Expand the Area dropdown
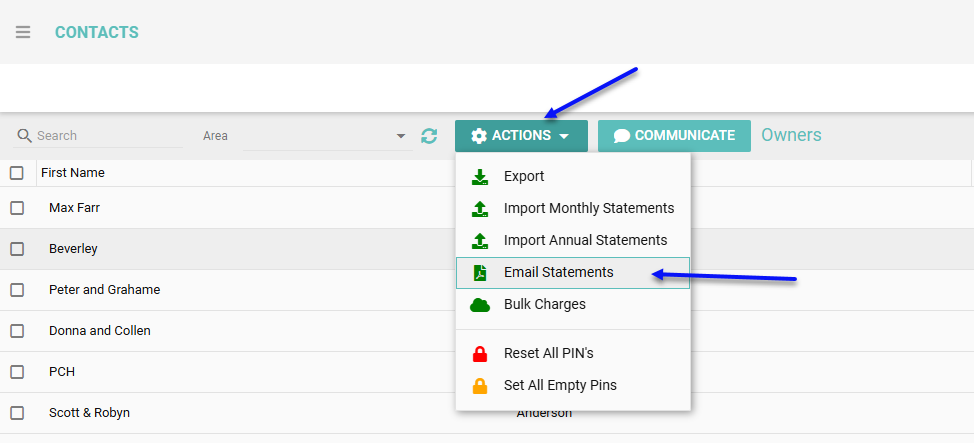 click(x=401, y=136)
